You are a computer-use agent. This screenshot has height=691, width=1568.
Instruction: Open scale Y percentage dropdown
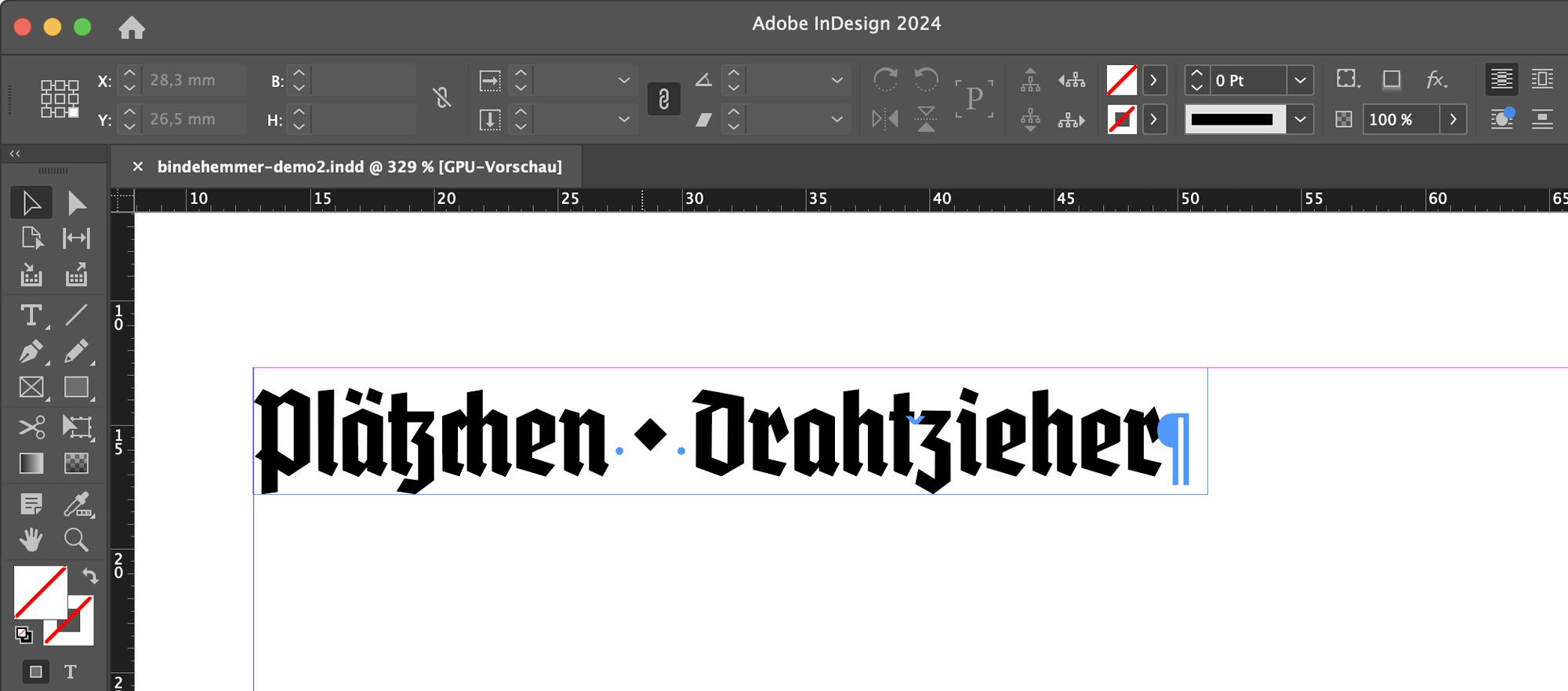(624, 119)
